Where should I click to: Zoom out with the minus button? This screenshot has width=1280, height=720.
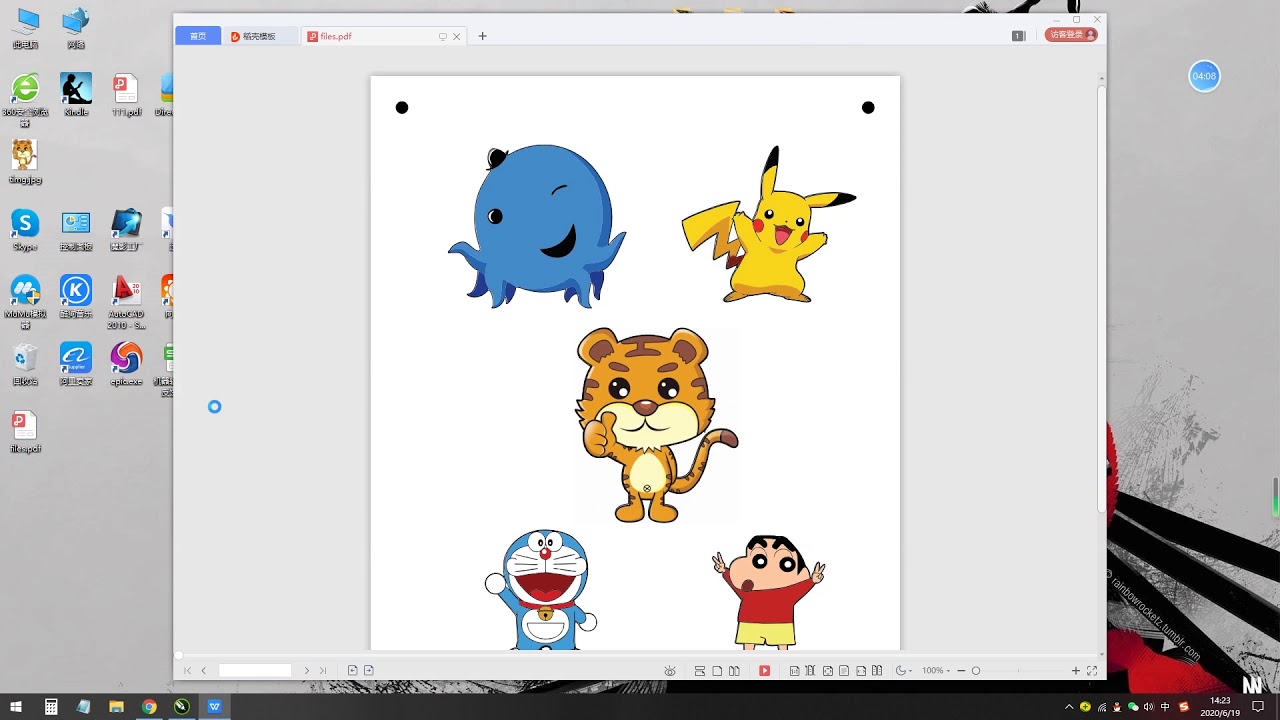pyautogui.click(x=961, y=671)
